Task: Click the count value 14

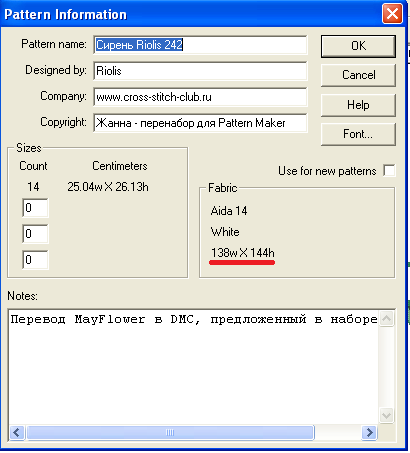Action: pyautogui.click(x=33, y=187)
